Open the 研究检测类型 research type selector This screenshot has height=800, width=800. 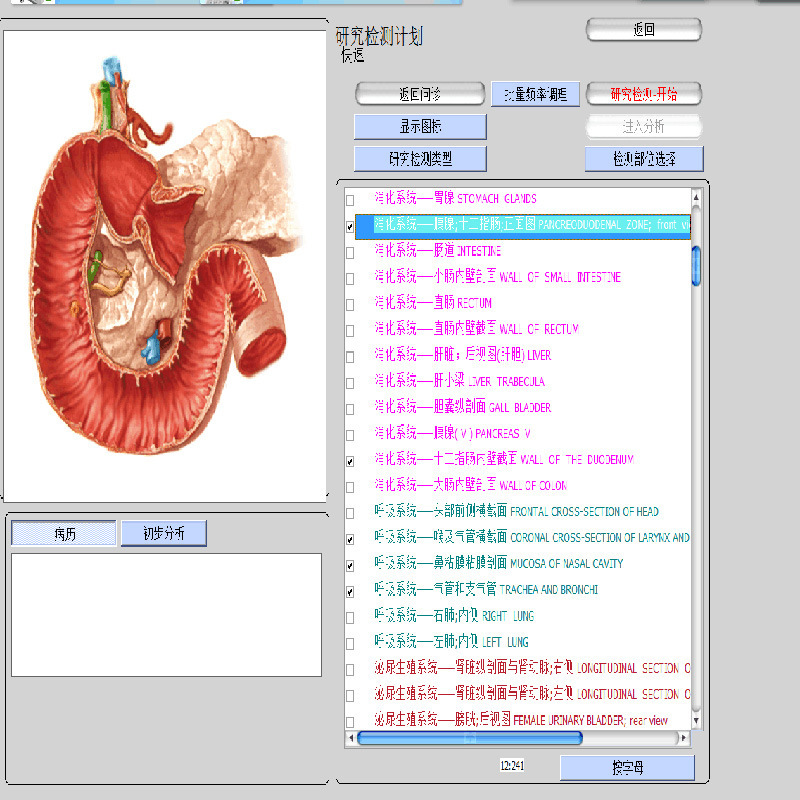420,159
